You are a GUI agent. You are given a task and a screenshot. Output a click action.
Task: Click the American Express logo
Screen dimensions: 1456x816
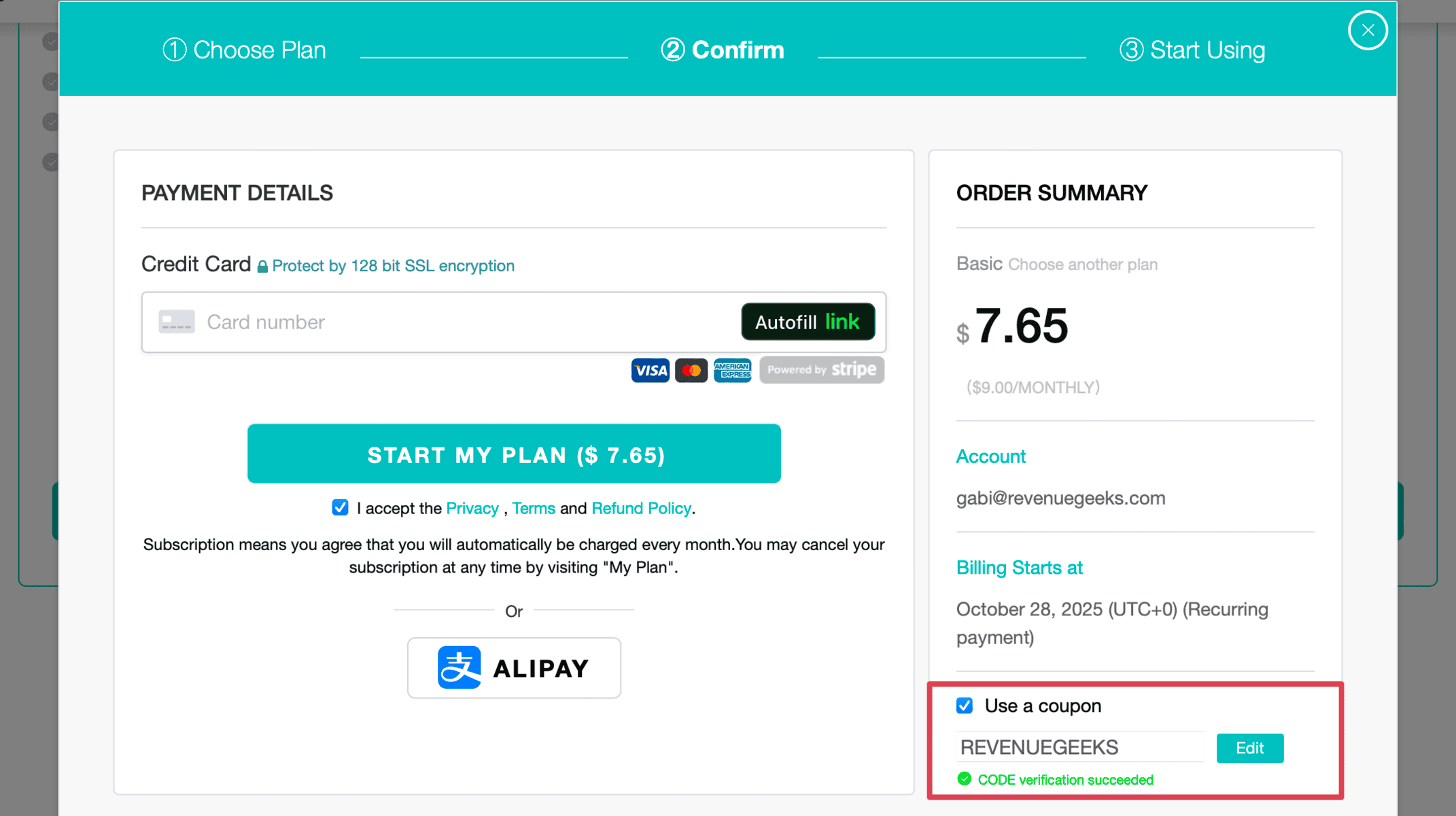pyautogui.click(x=732, y=371)
